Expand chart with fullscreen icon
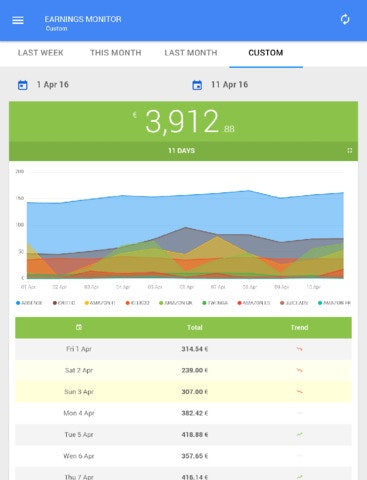367x480 pixels. pos(349,151)
